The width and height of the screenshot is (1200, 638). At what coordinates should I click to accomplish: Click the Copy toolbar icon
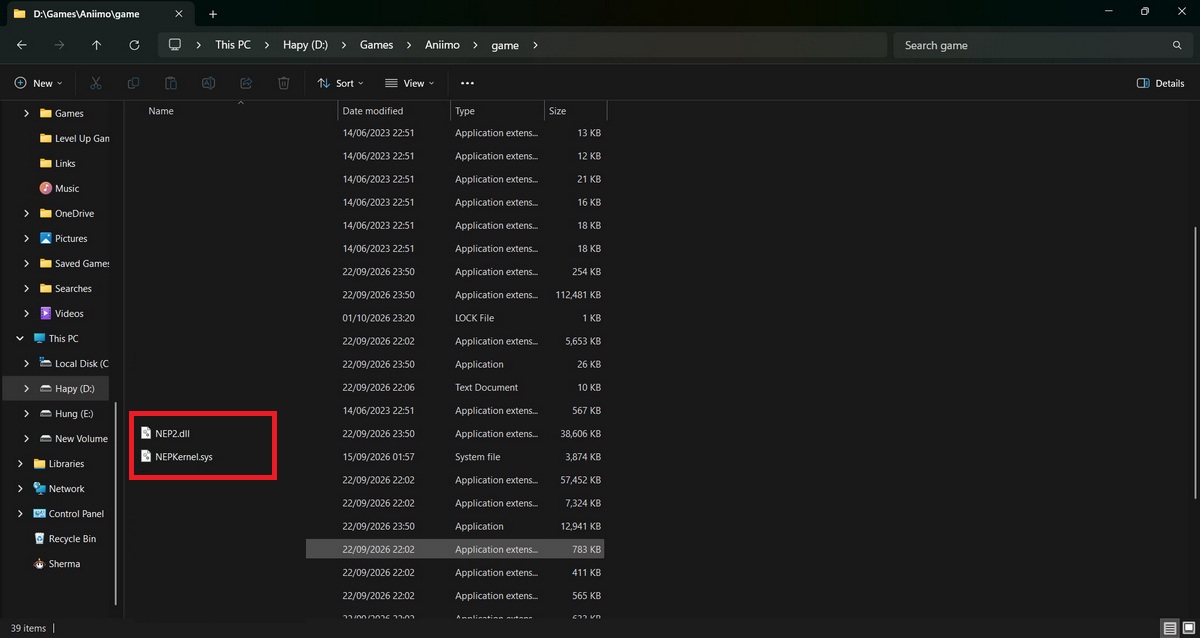click(x=134, y=83)
